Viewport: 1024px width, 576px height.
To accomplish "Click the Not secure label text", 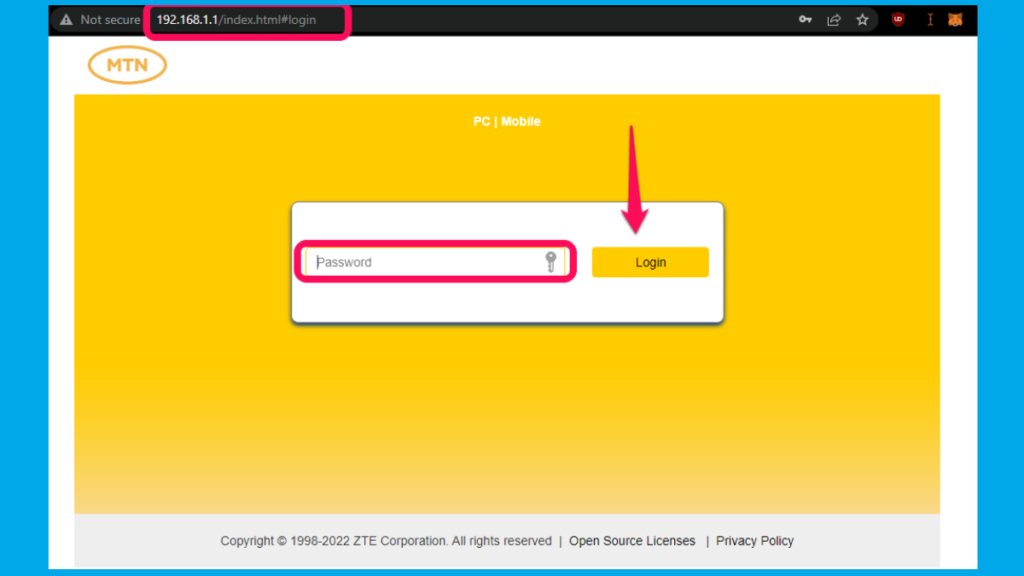I will click(x=110, y=20).
